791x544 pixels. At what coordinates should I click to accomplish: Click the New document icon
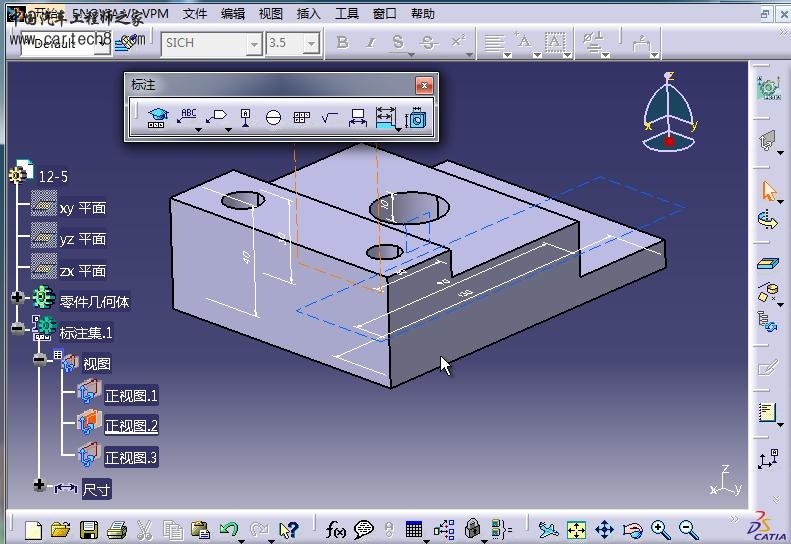(33, 530)
